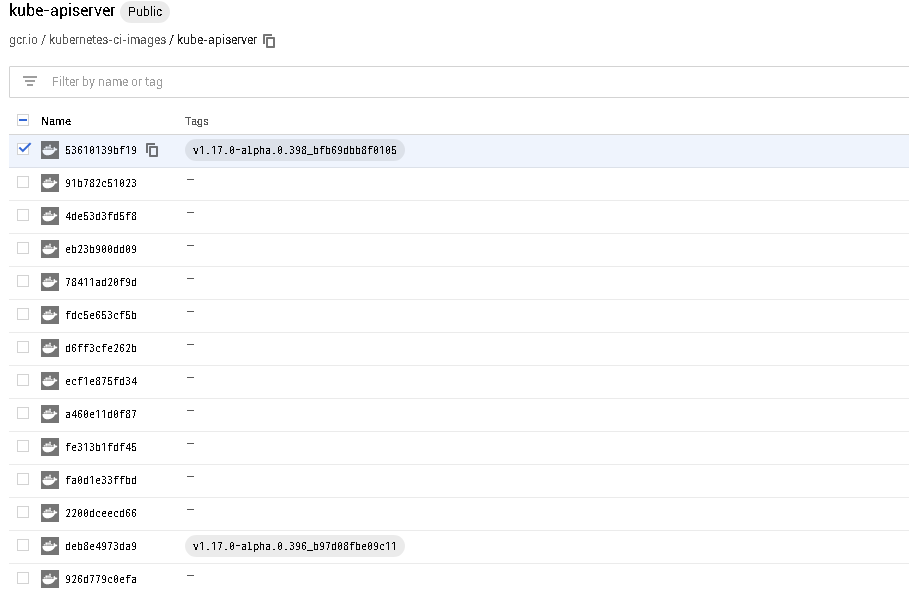Uncheck image 53610139bf19

23,149
